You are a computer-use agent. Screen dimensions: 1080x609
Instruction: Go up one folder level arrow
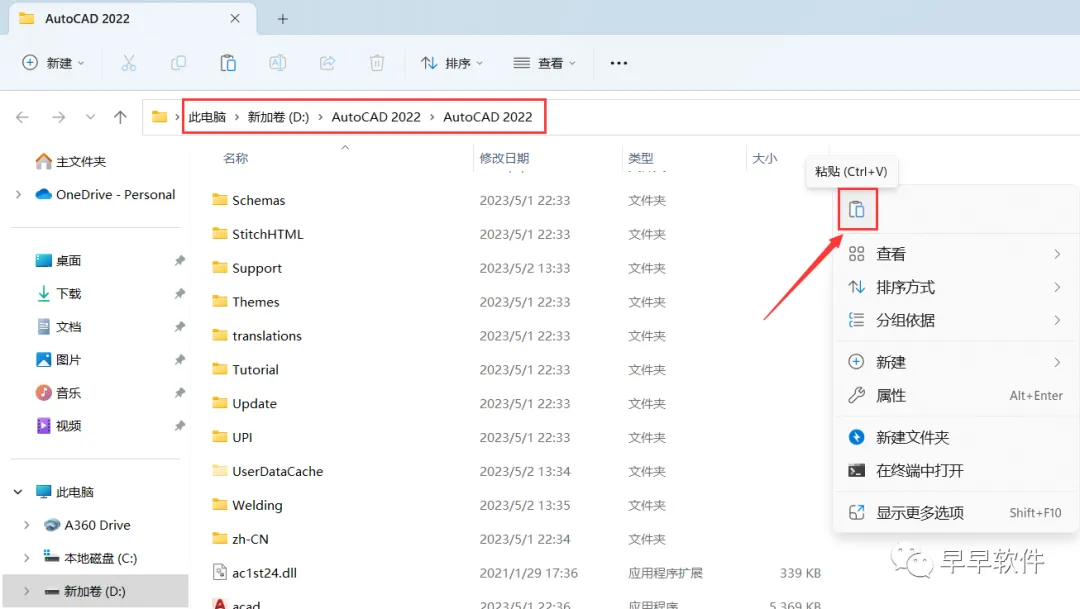pyautogui.click(x=121, y=117)
